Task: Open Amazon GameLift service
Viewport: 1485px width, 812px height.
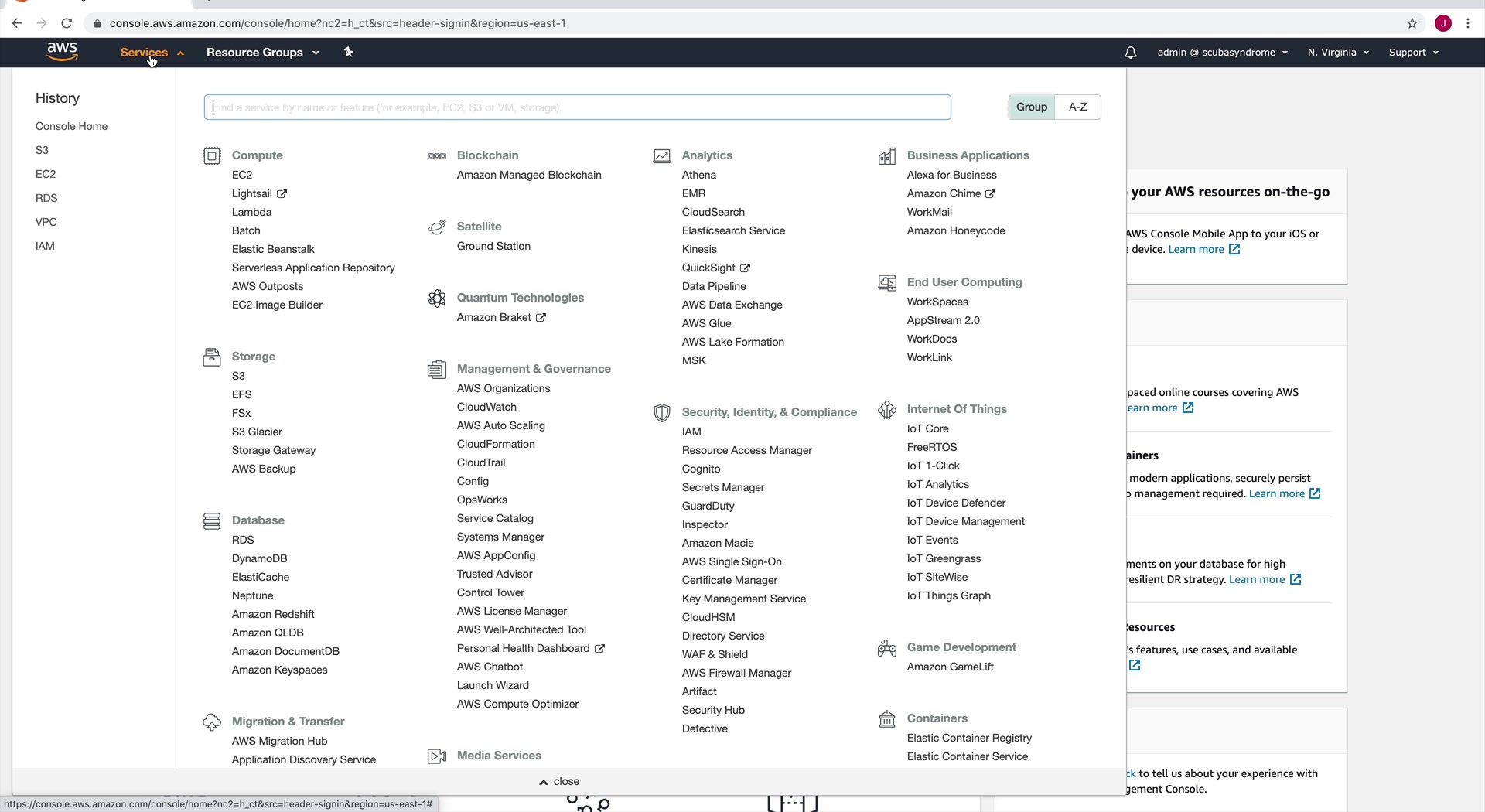Action: point(951,667)
